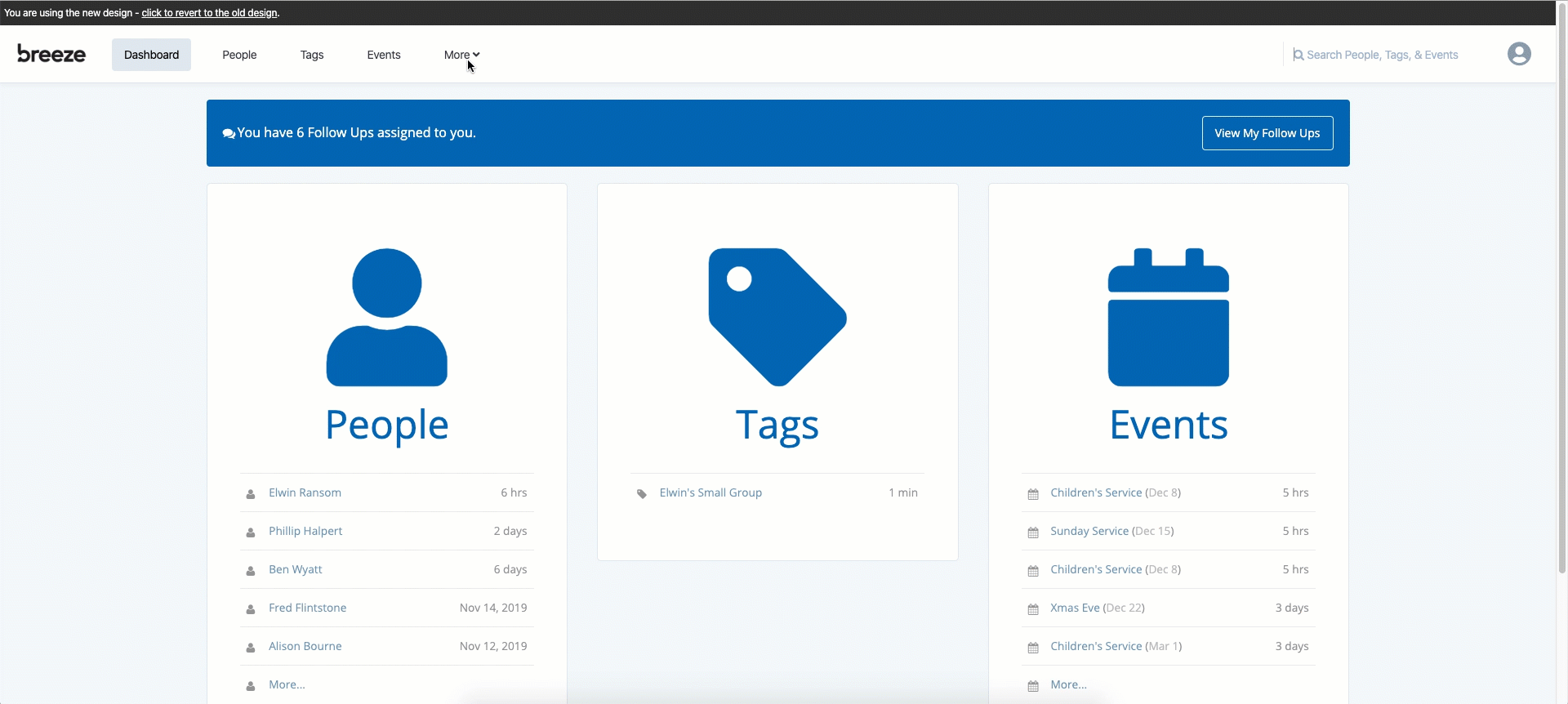The image size is (1568, 704).
Task: Click calendar icon beside Children's Service Mar 1
Action: pyautogui.click(x=1033, y=648)
